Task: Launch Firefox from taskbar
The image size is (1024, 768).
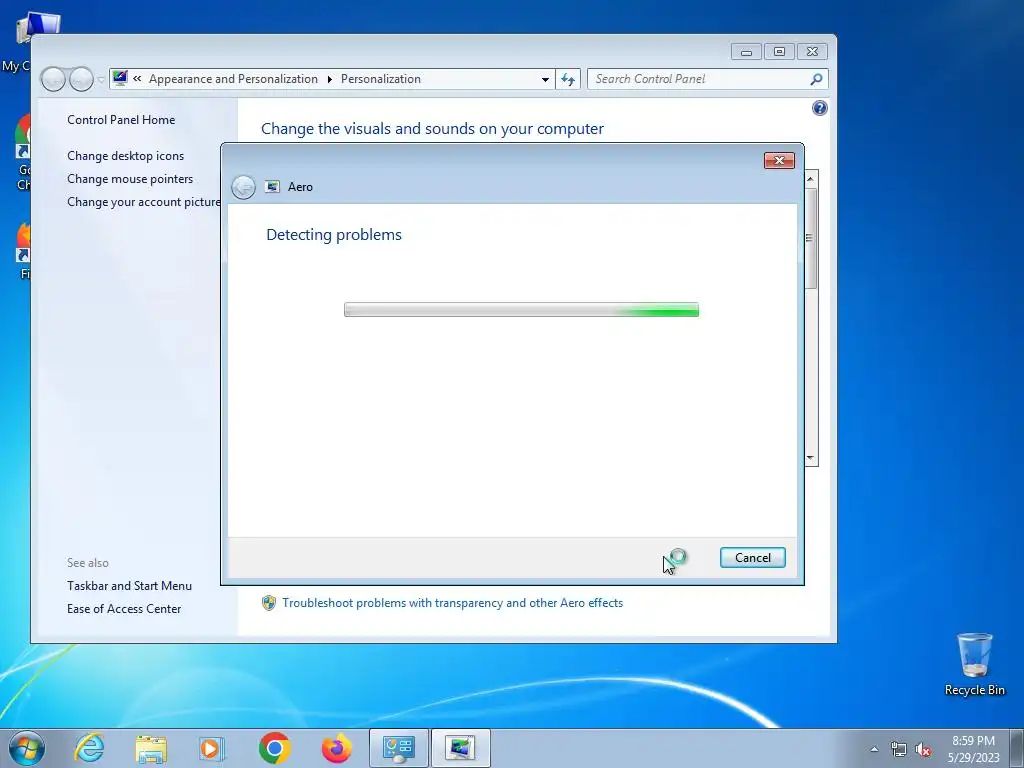Action: click(x=336, y=748)
